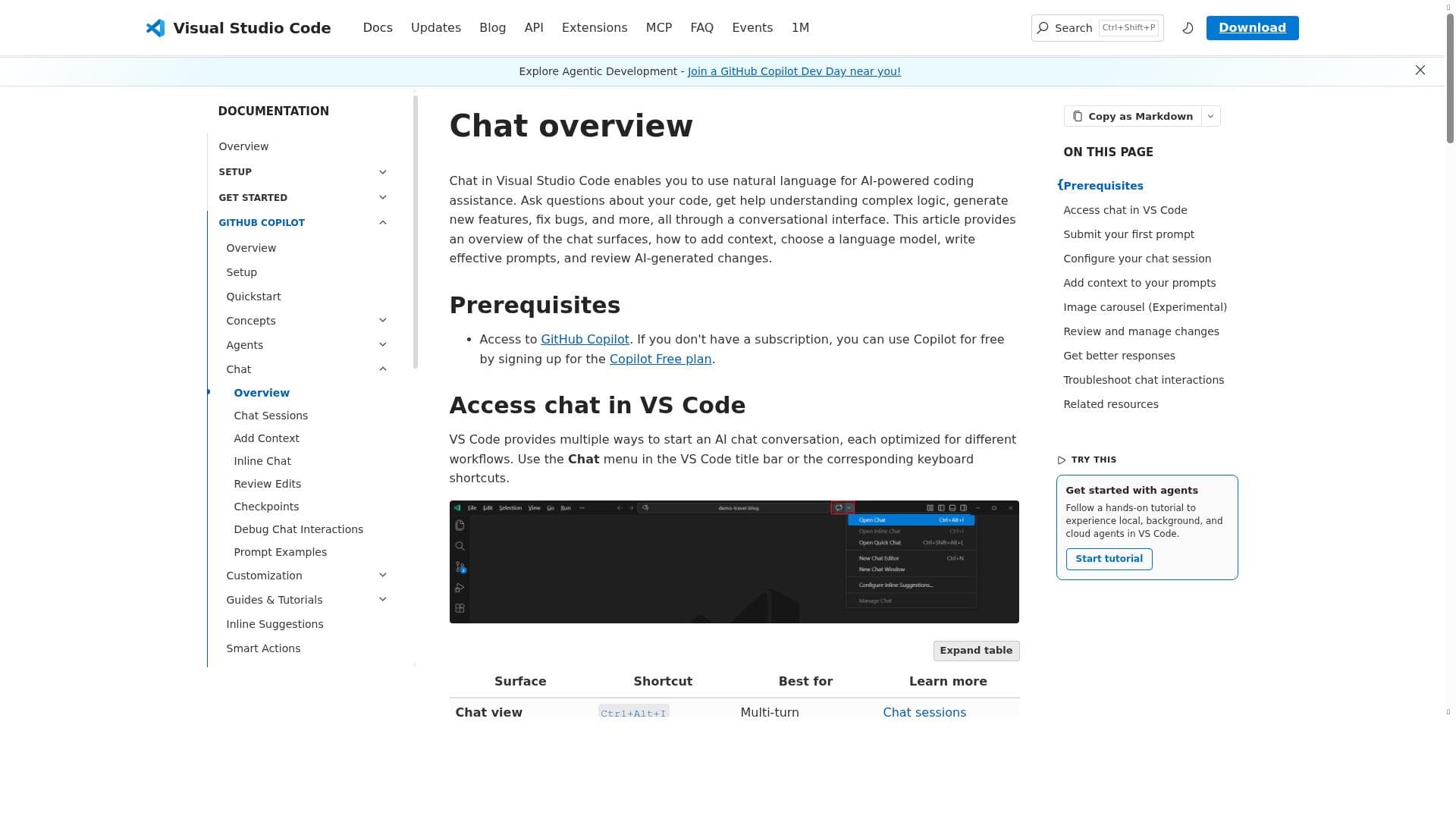Open the Extensions nav item

(595, 28)
